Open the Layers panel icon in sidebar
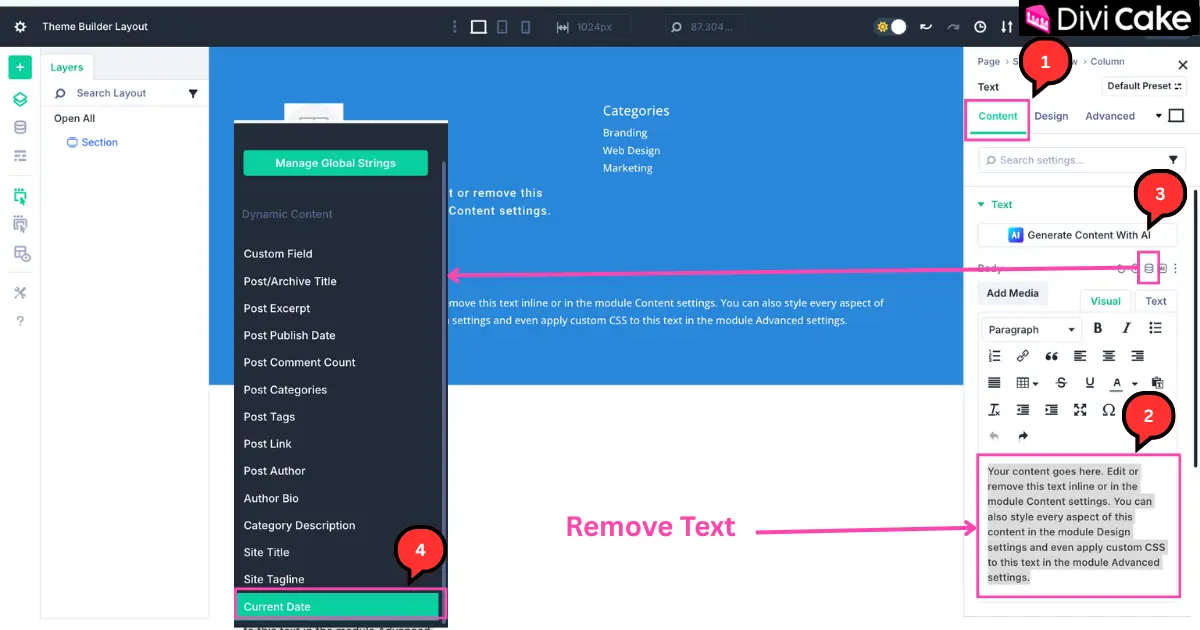 pos(20,99)
